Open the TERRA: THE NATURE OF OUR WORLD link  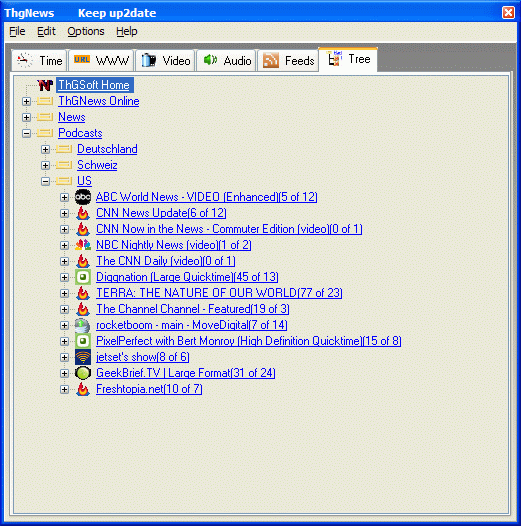219,293
